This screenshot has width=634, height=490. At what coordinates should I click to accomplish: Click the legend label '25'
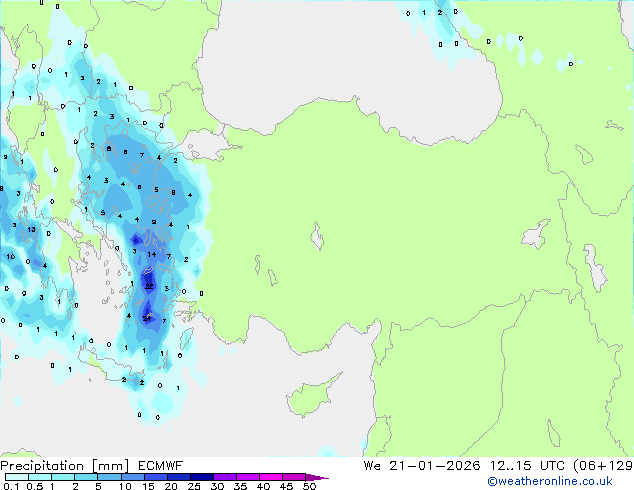tap(194, 486)
